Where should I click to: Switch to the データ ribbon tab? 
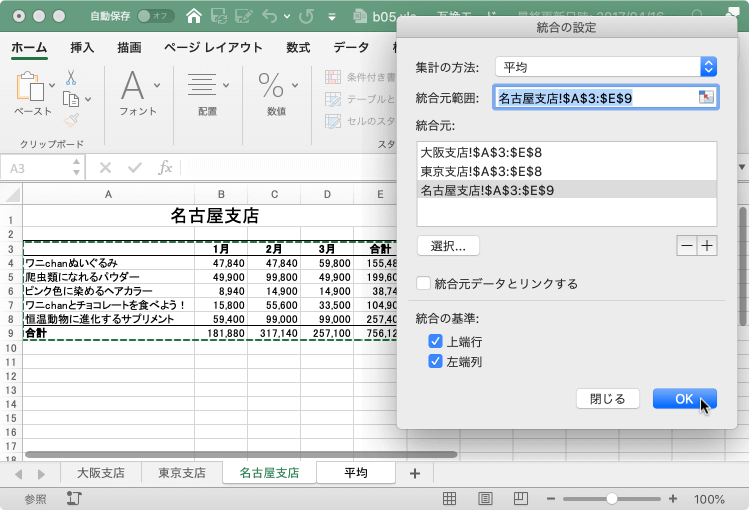(351, 47)
